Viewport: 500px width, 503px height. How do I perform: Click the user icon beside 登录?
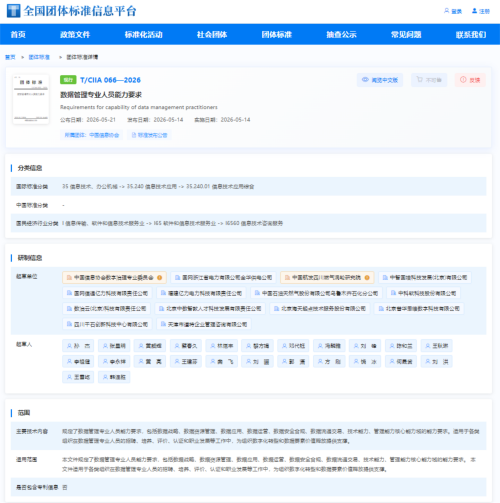click(446, 11)
